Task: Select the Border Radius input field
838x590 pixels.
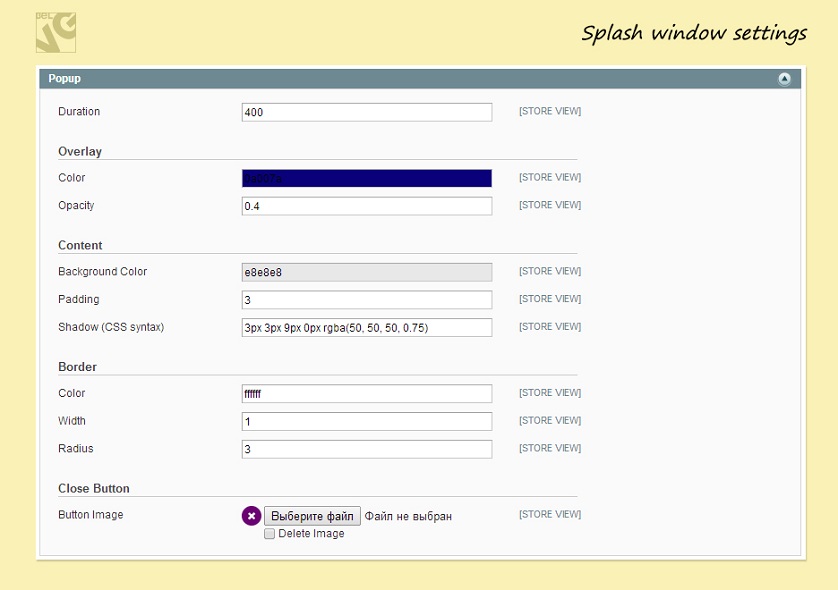Action: point(367,450)
